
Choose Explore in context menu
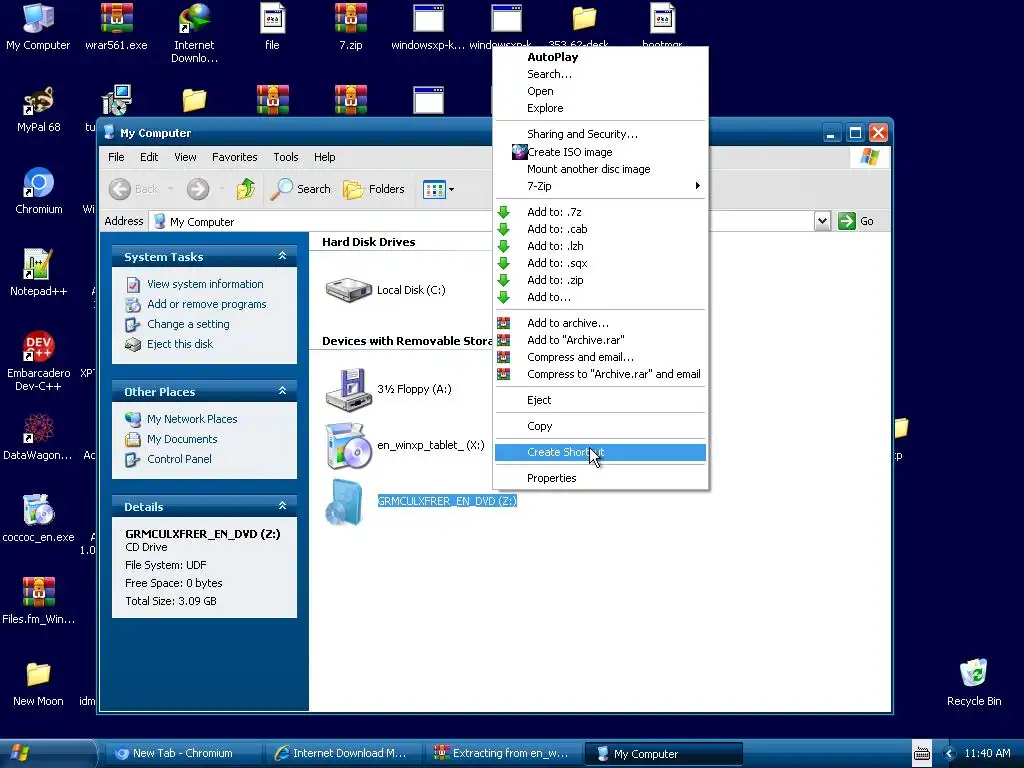coord(600,108)
